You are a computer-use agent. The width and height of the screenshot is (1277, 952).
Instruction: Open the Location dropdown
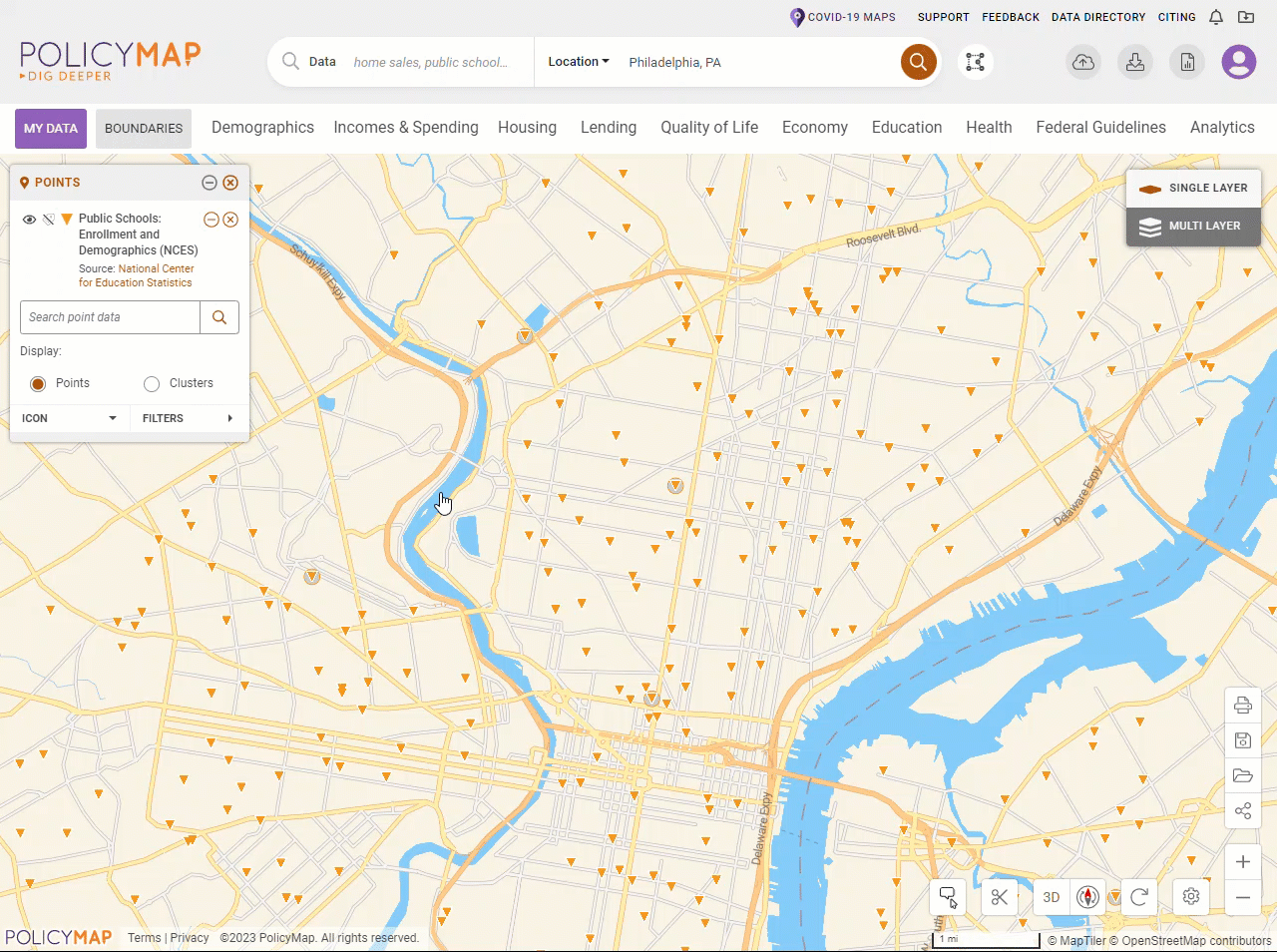tap(579, 62)
